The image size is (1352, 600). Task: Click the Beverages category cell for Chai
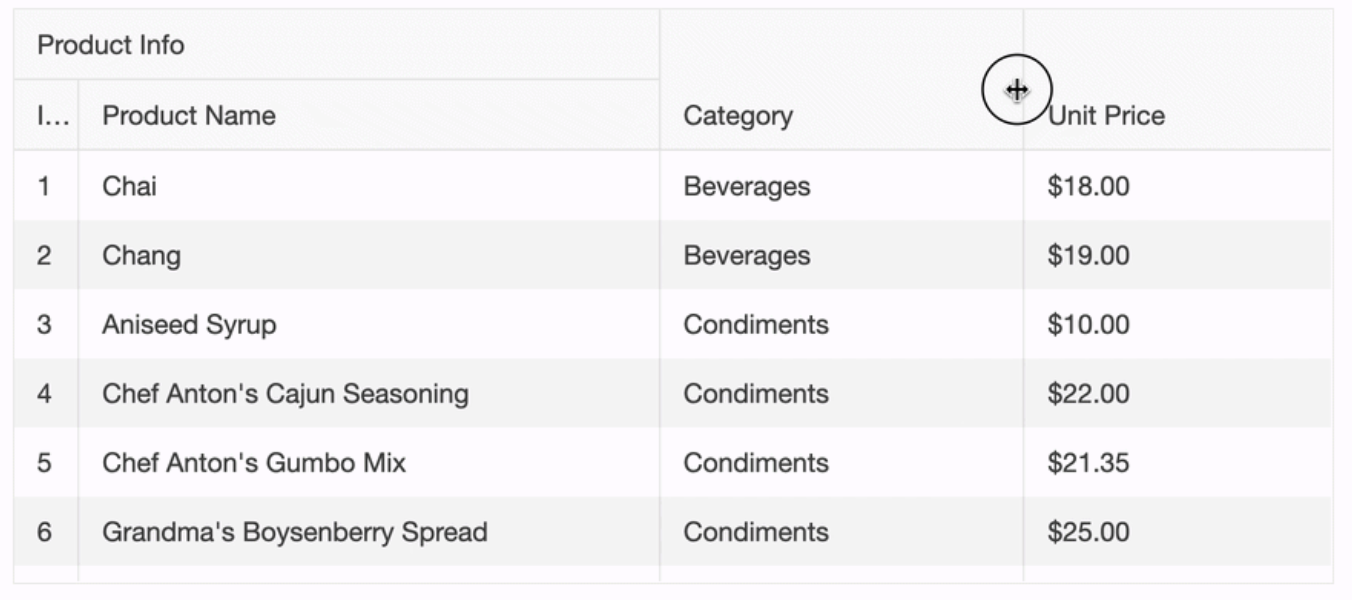tap(747, 186)
